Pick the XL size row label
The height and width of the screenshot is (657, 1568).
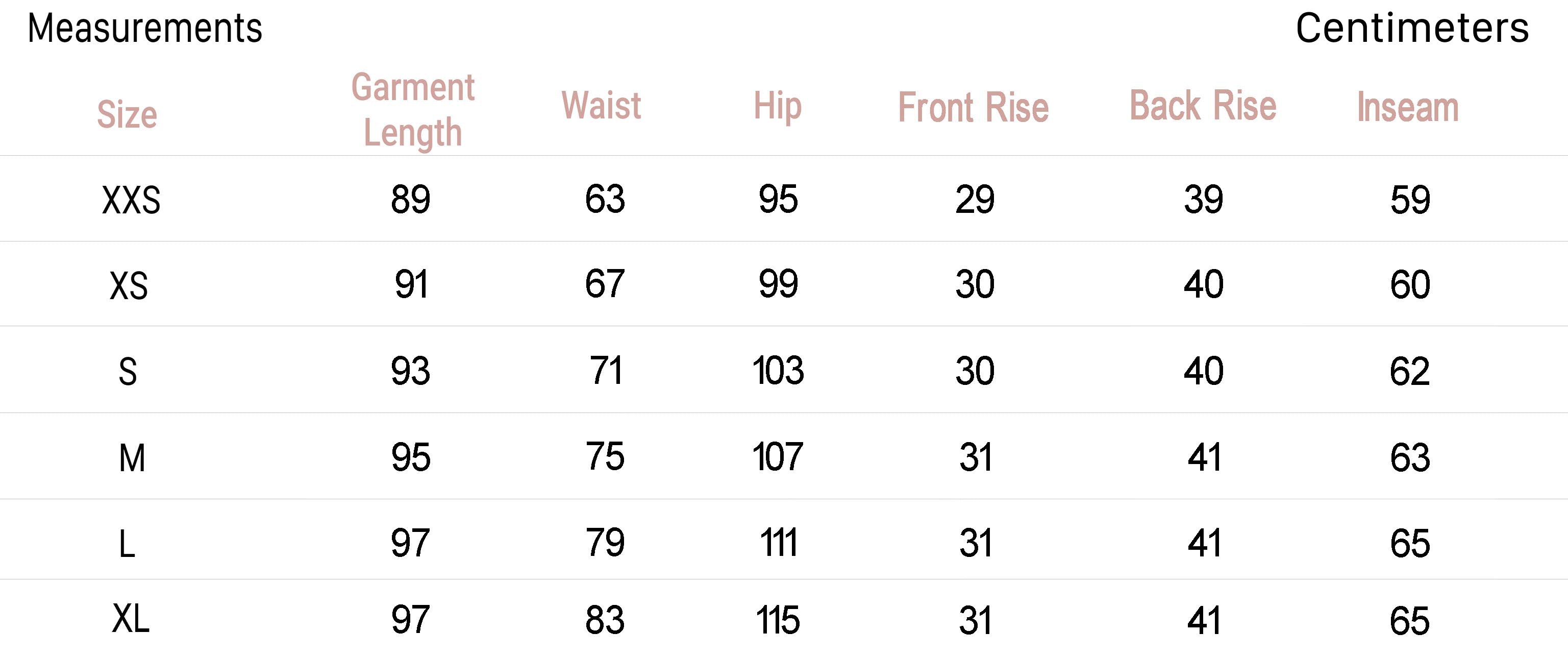pos(130,619)
